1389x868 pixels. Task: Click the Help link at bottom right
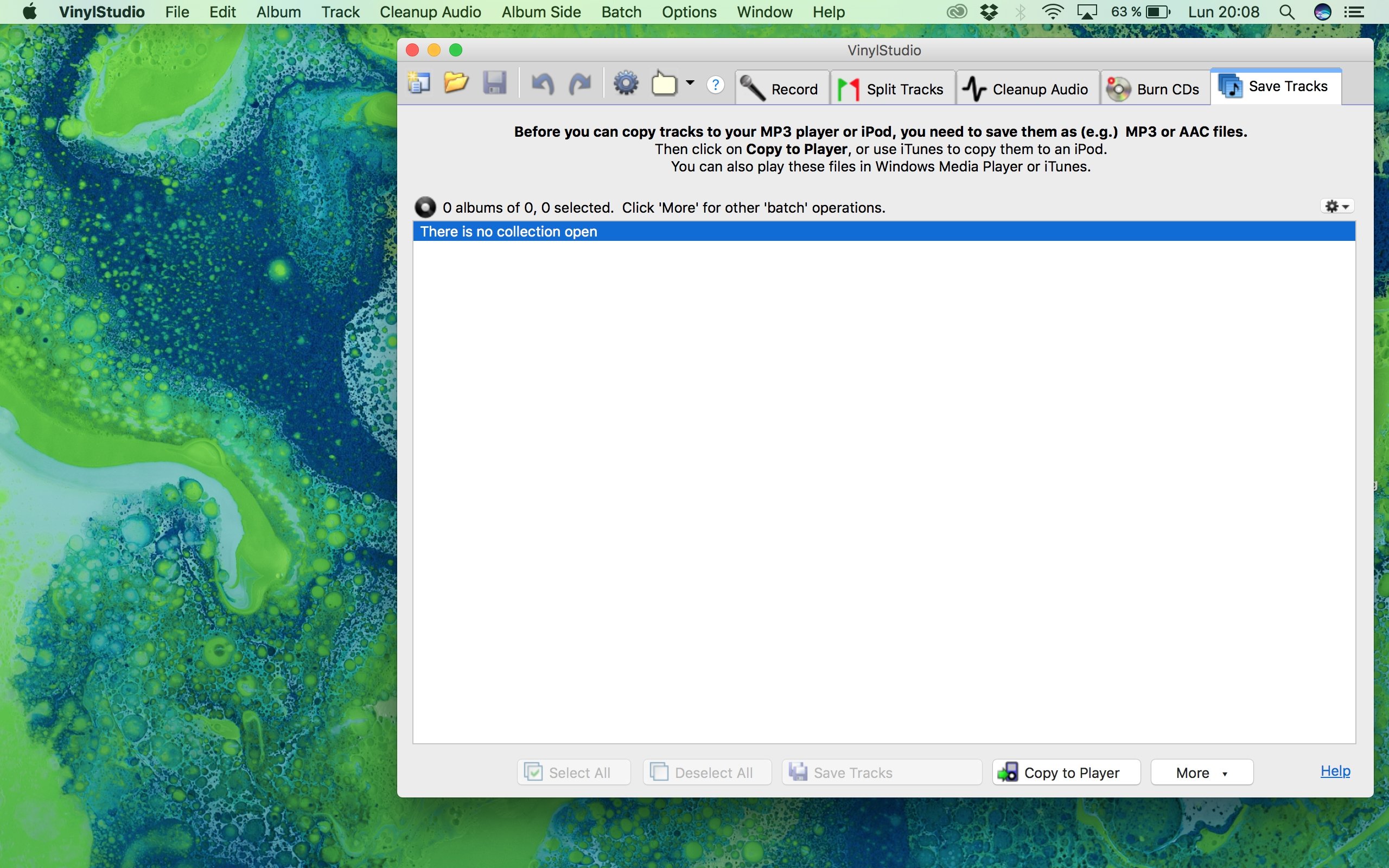point(1335,770)
